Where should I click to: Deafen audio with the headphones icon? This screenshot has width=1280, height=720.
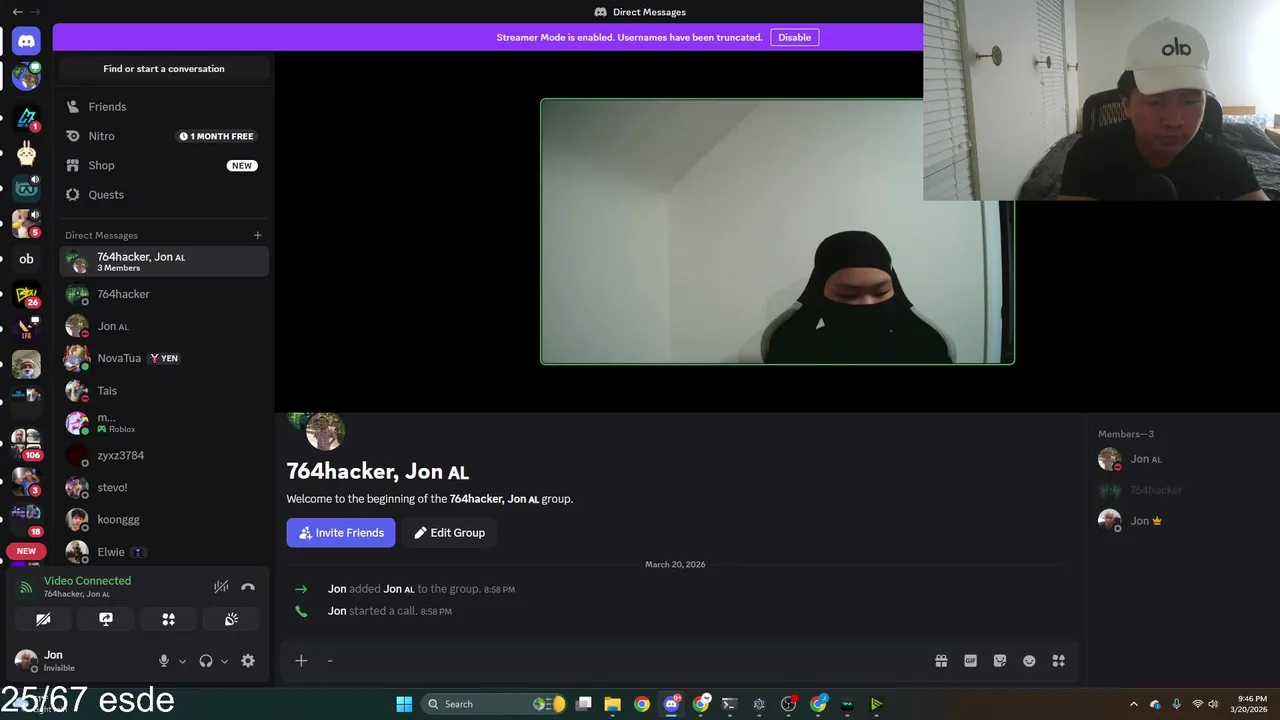[x=206, y=661]
